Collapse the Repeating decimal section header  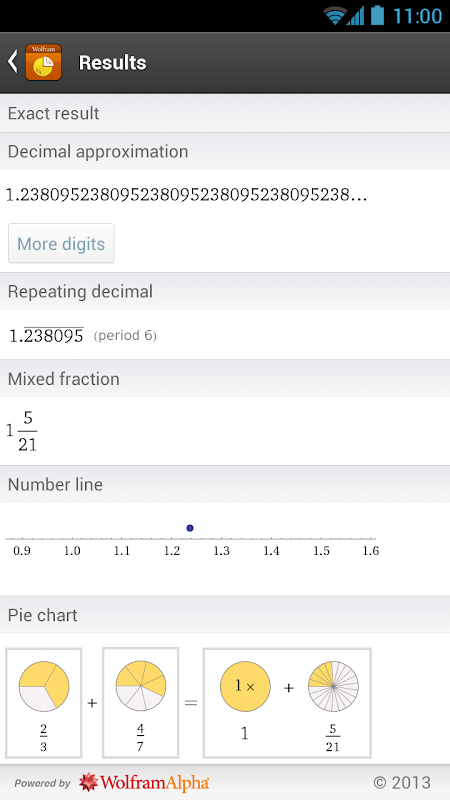point(225,291)
